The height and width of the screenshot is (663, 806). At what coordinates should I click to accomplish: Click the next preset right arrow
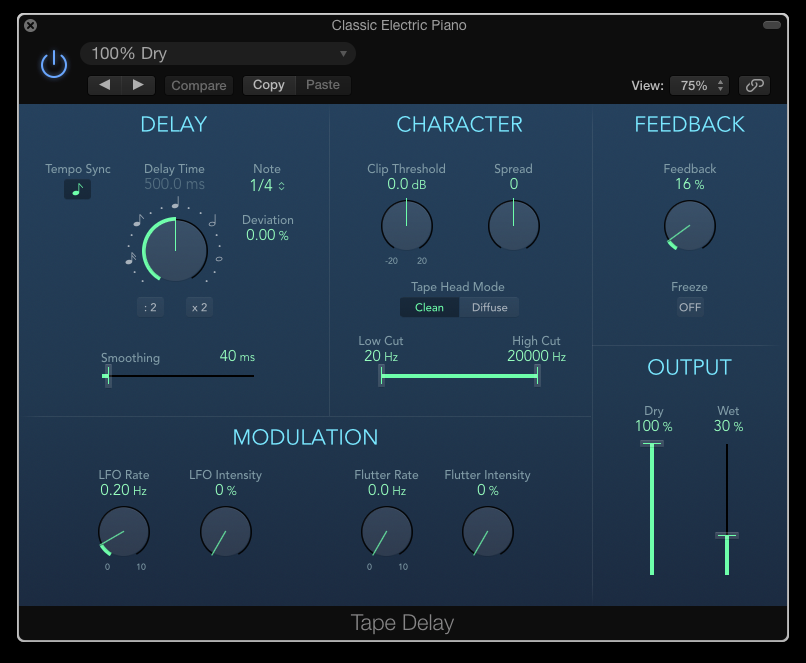[139, 85]
